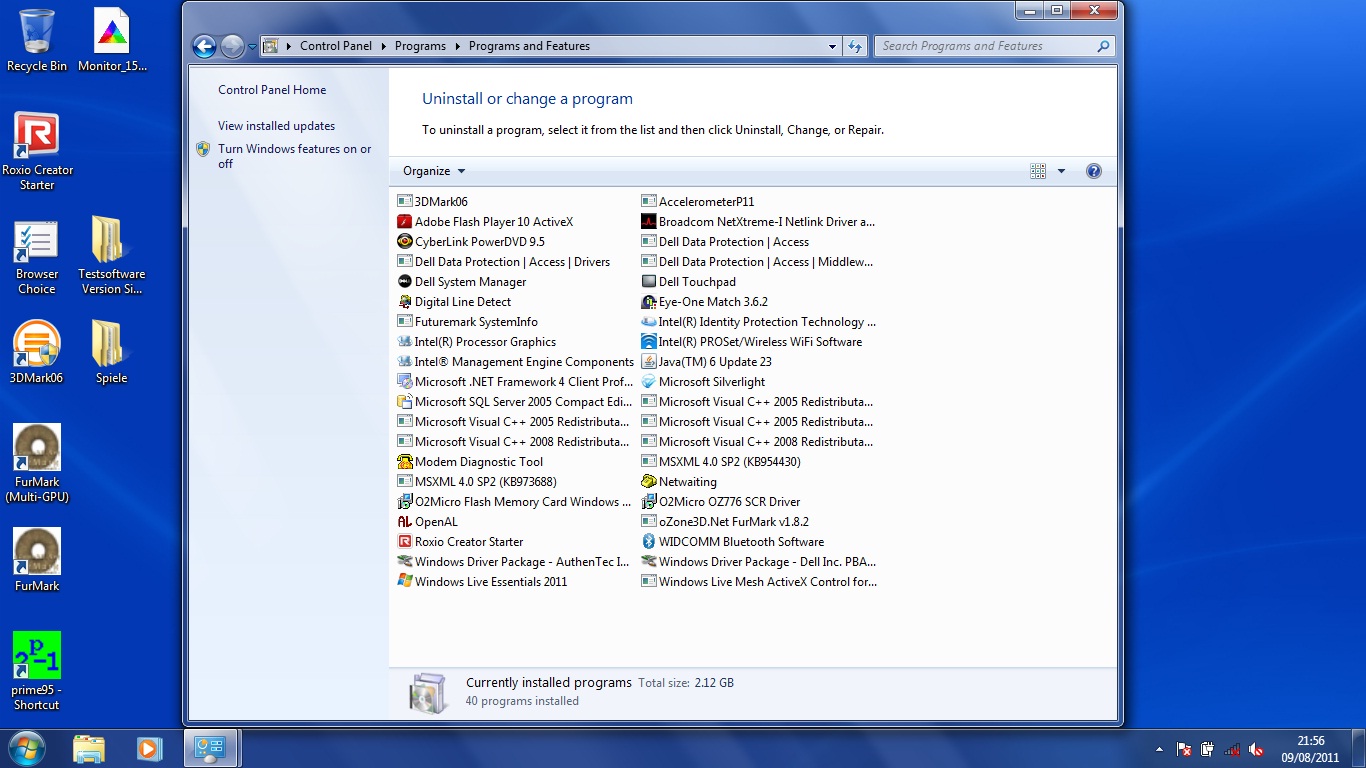Expand the view options dropdown arrow
1366x768 pixels.
[1061, 171]
